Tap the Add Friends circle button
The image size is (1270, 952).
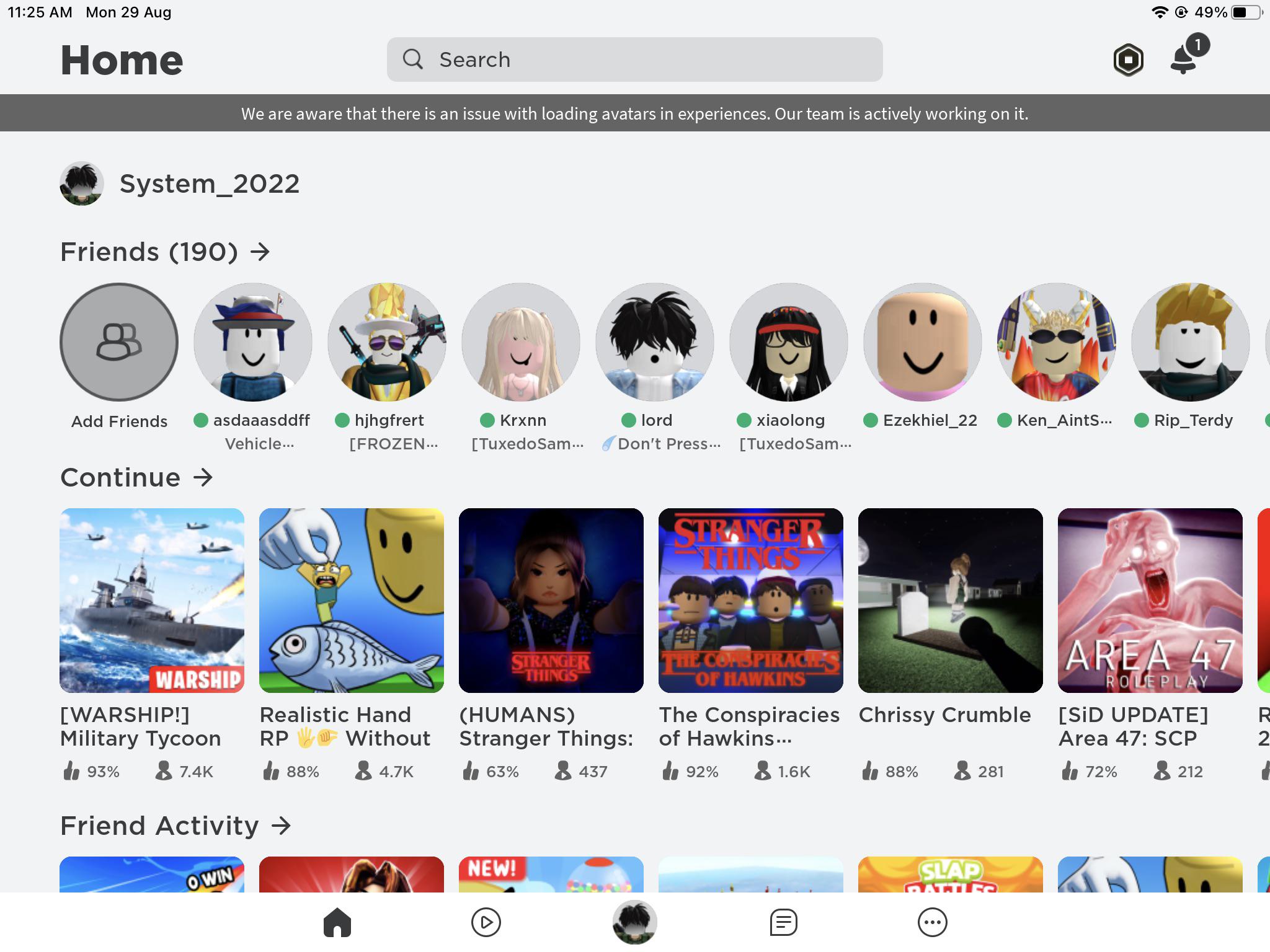click(x=119, y=342)
